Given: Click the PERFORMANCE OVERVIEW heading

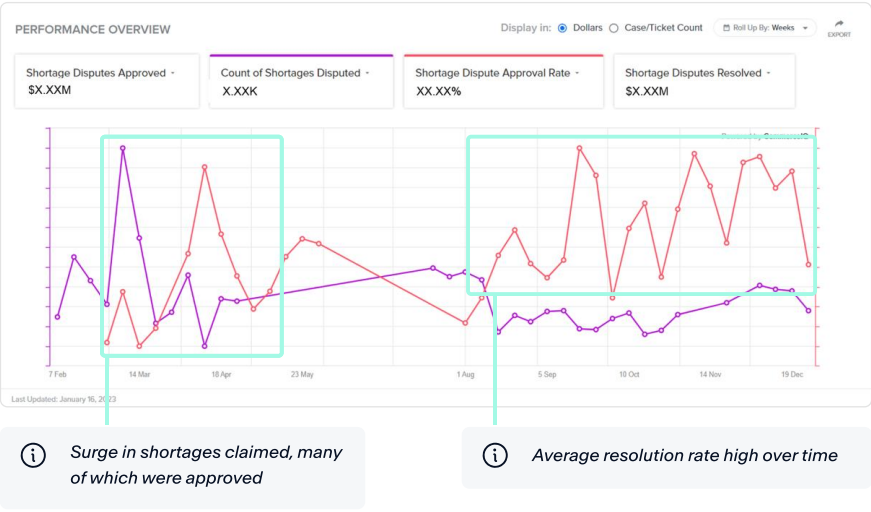Looking at the screenshot, I should tap(93, 29).
